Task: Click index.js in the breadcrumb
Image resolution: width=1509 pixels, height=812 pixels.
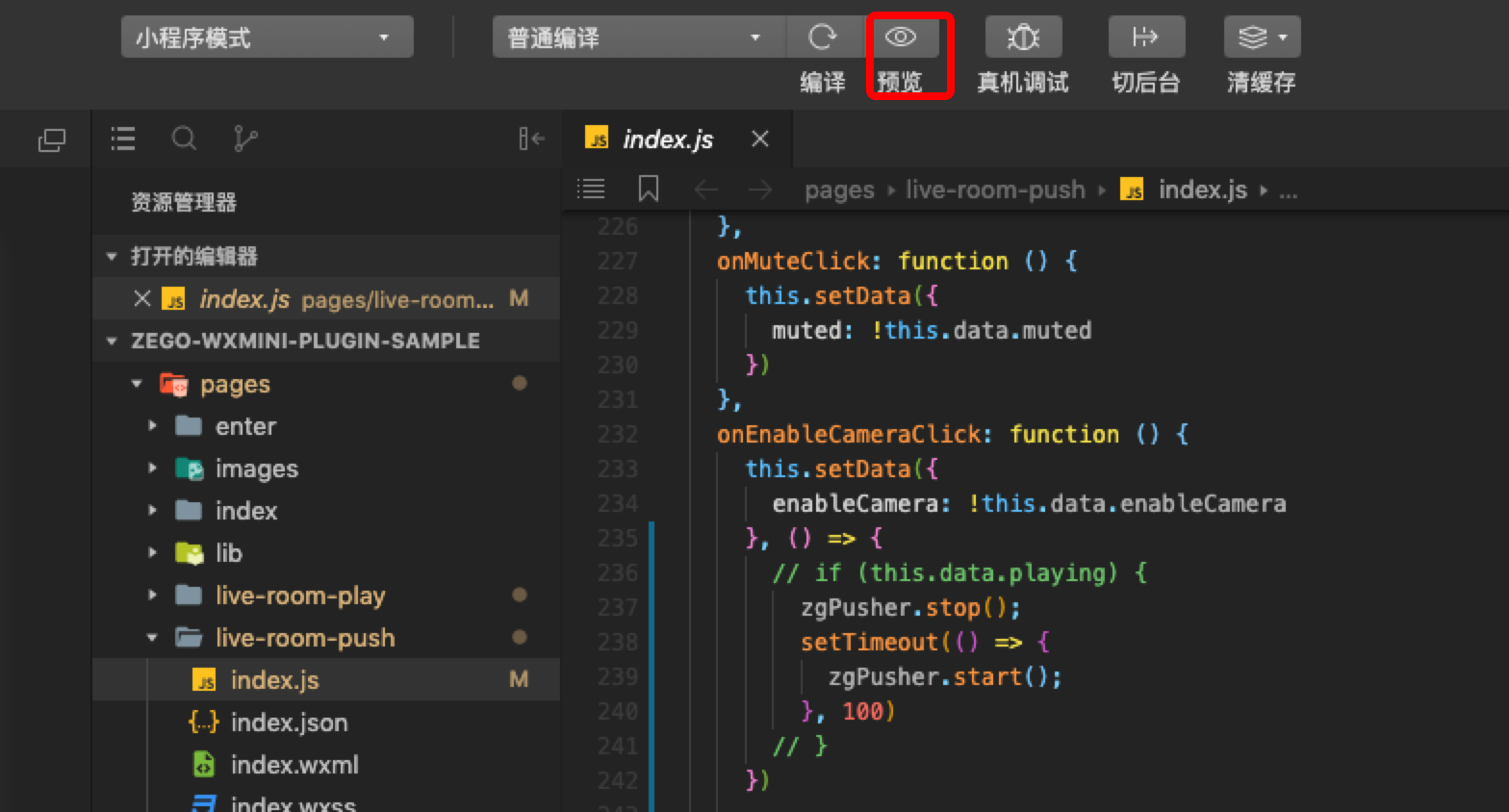Action: (1202, 190)
